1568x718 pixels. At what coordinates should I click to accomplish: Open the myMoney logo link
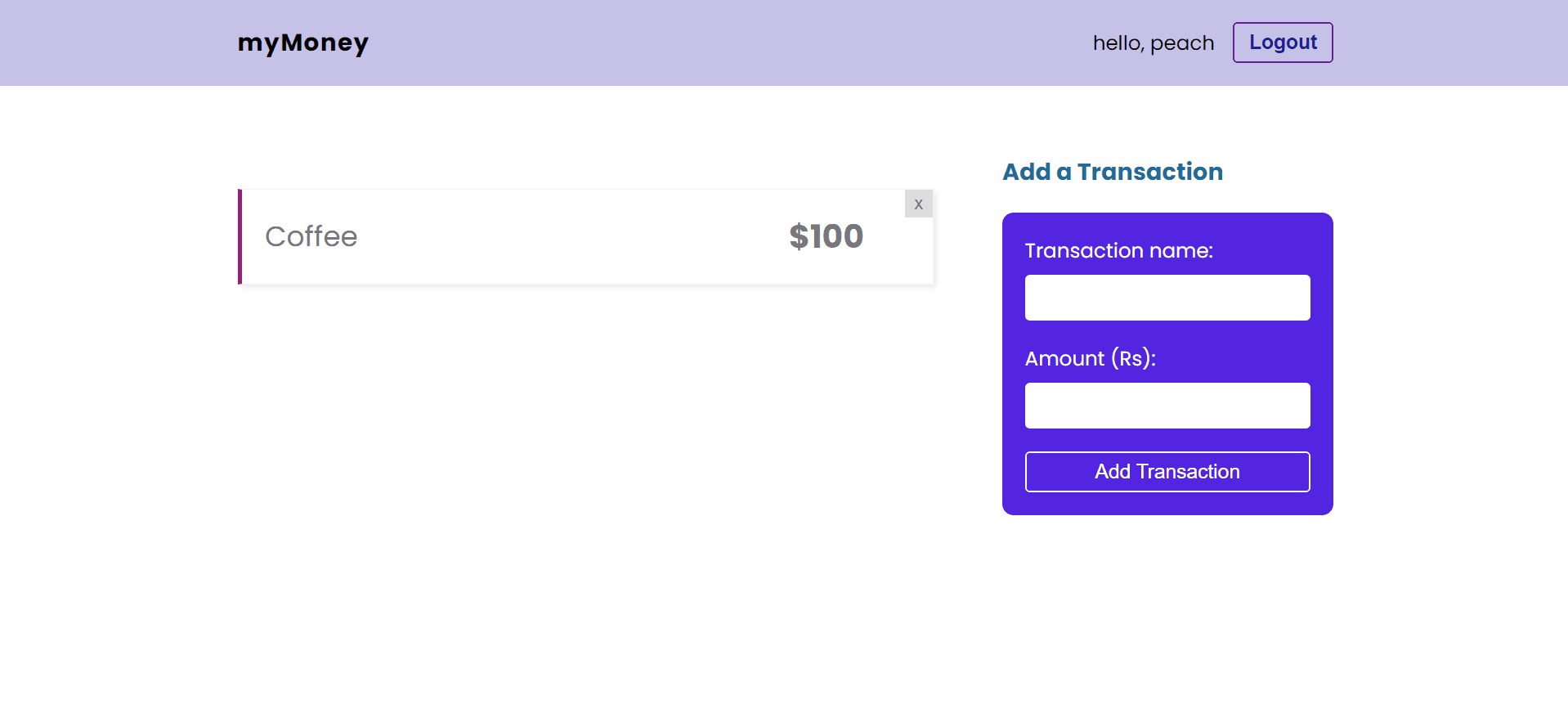[303, 43]
